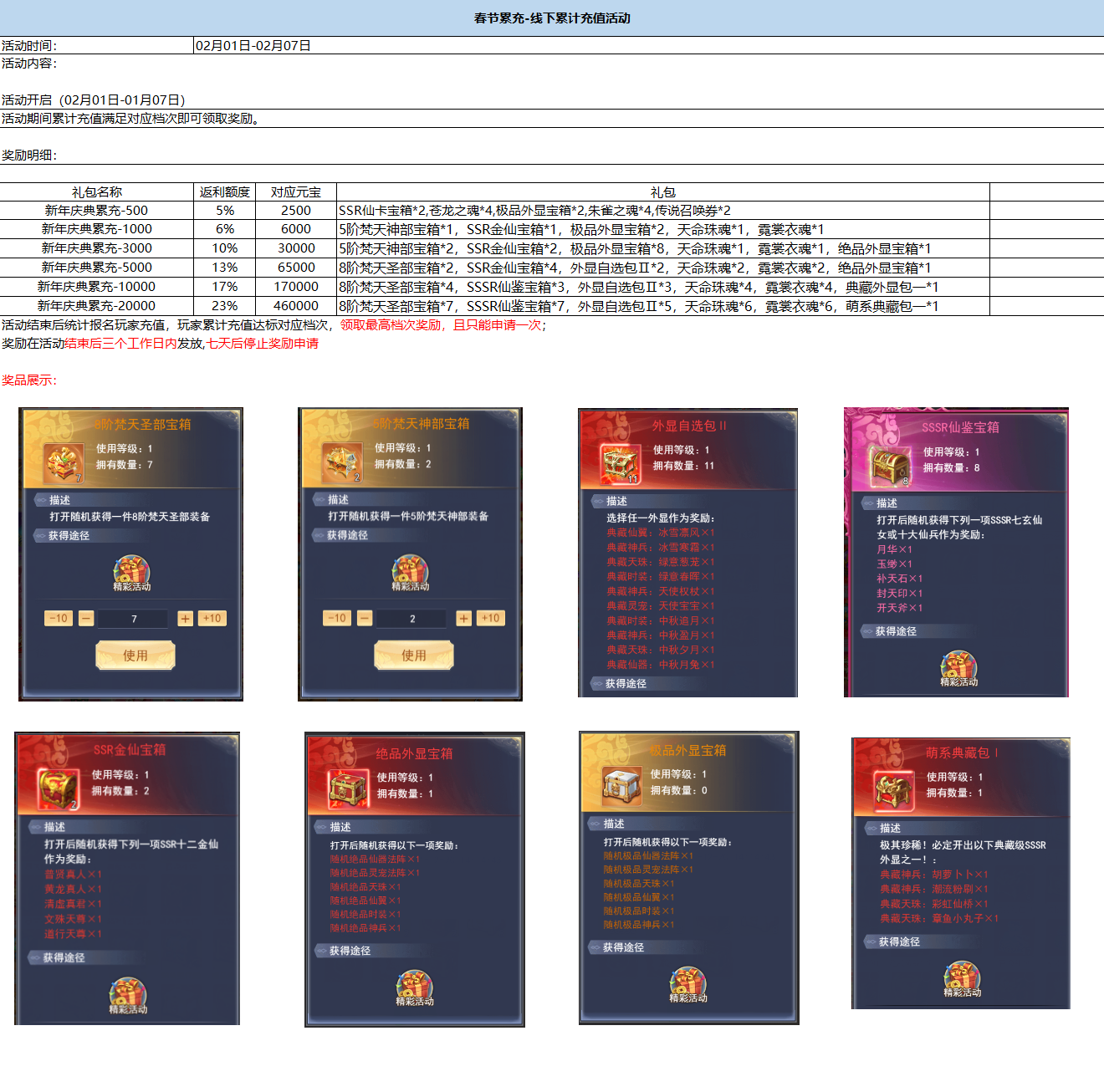This screenshot has height=1092, width=1104.
Task: Select the 元宝 cell 170000
Action: [x=296, y=287]
